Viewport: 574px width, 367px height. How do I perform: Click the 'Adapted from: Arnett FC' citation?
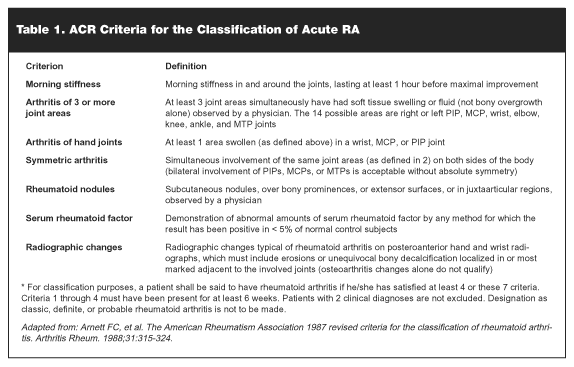click(287, 333)
